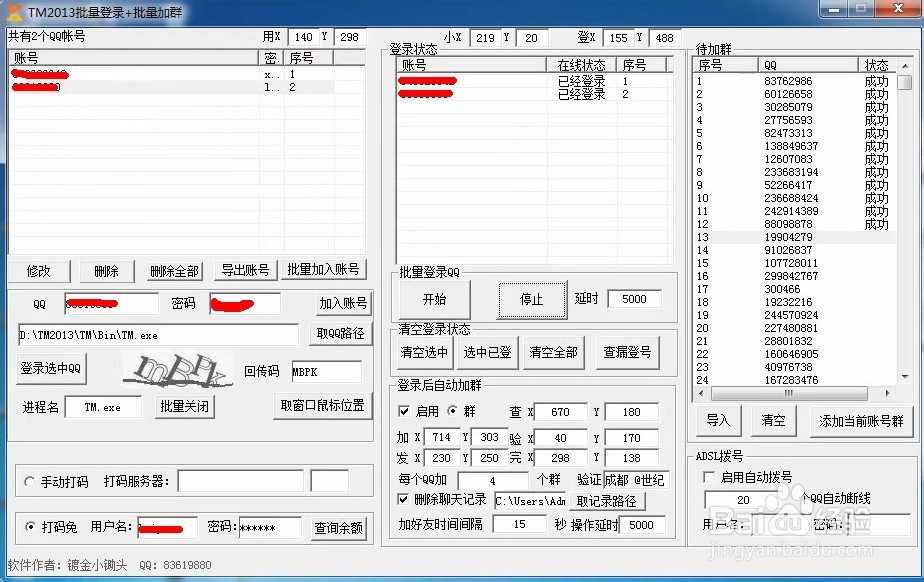Click the 打码兔 用户名 field

[x=167, y=528]
